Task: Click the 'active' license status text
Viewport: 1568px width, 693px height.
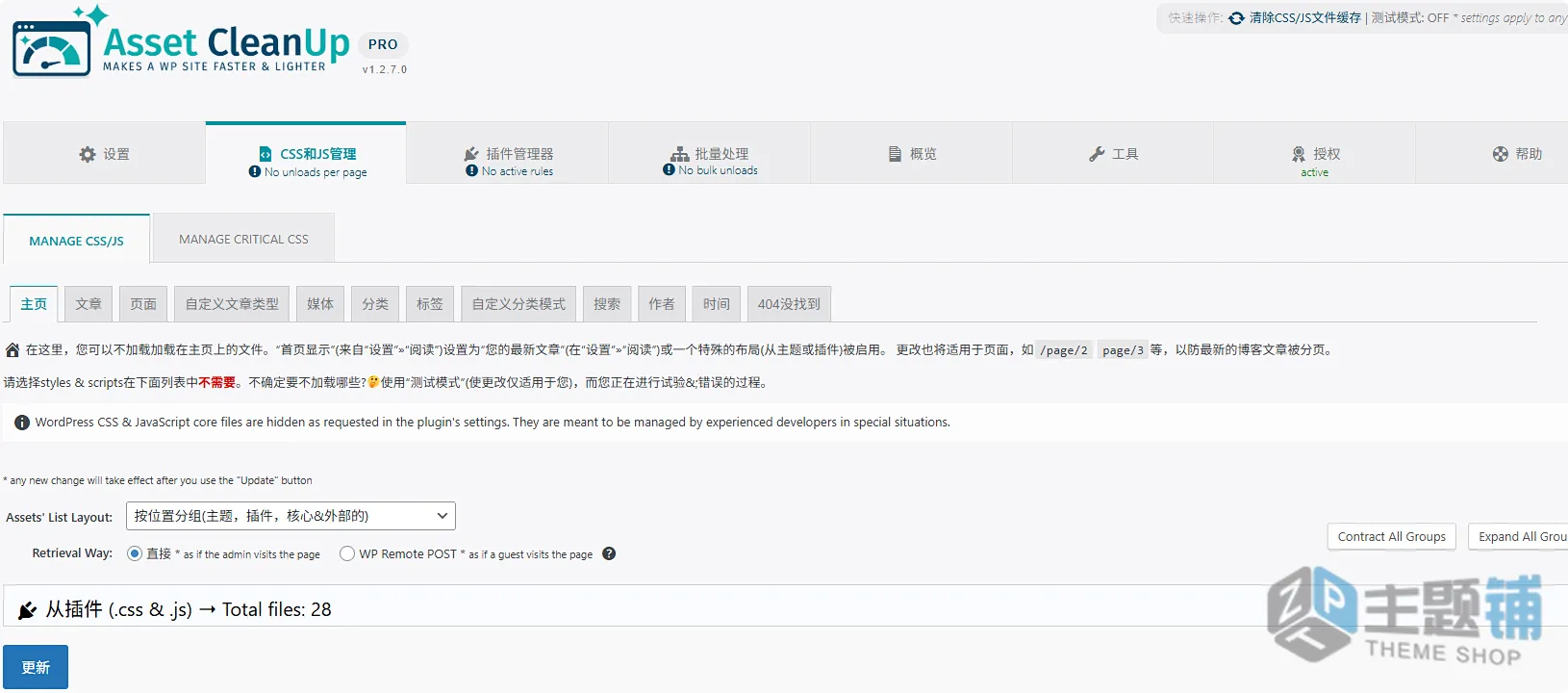Action: 1314,172
